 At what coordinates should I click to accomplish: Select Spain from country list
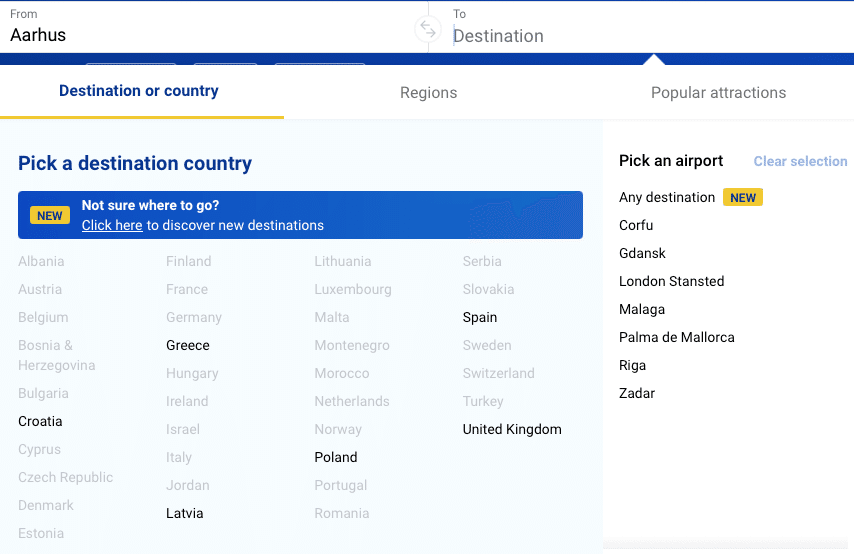480,317
